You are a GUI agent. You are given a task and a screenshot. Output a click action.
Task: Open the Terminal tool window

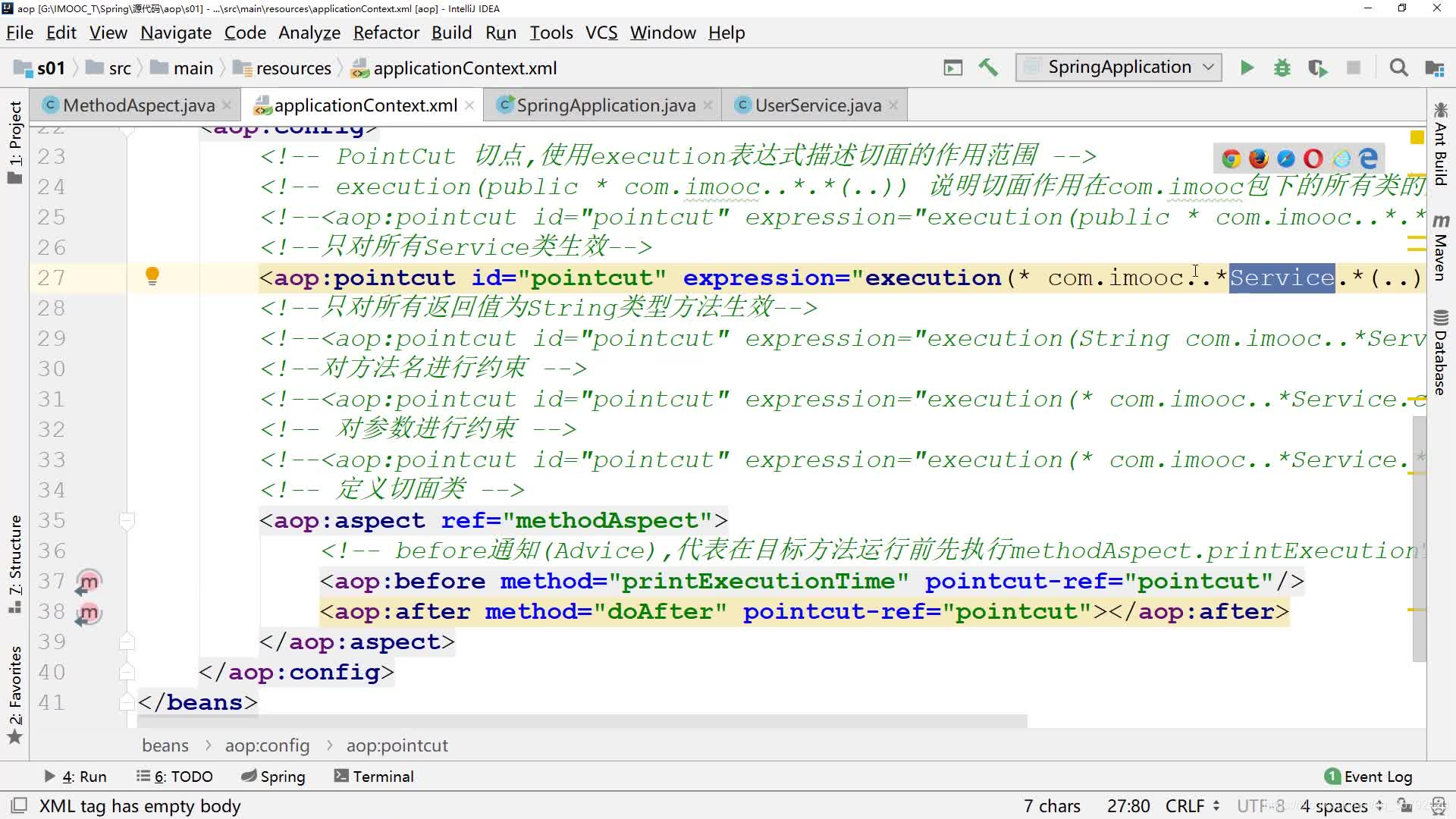click(374, 777)
